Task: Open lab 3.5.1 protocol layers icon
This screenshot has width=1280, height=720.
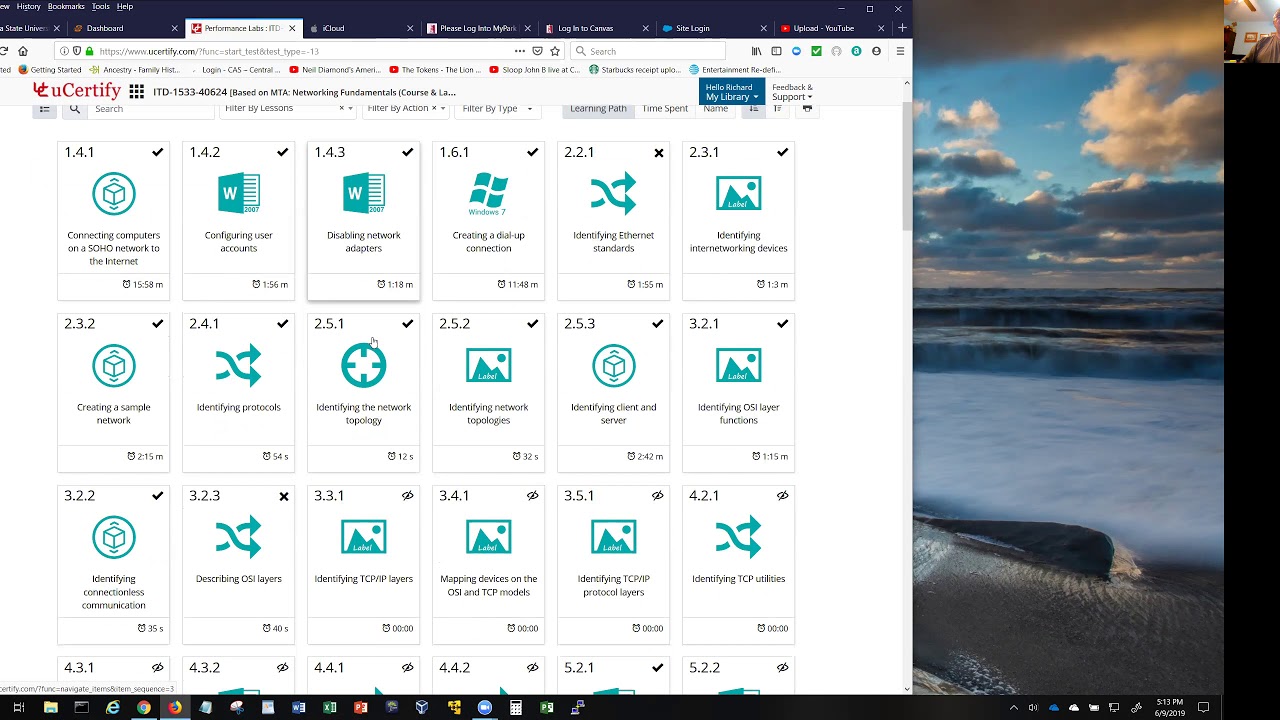Action: [614, 538]
